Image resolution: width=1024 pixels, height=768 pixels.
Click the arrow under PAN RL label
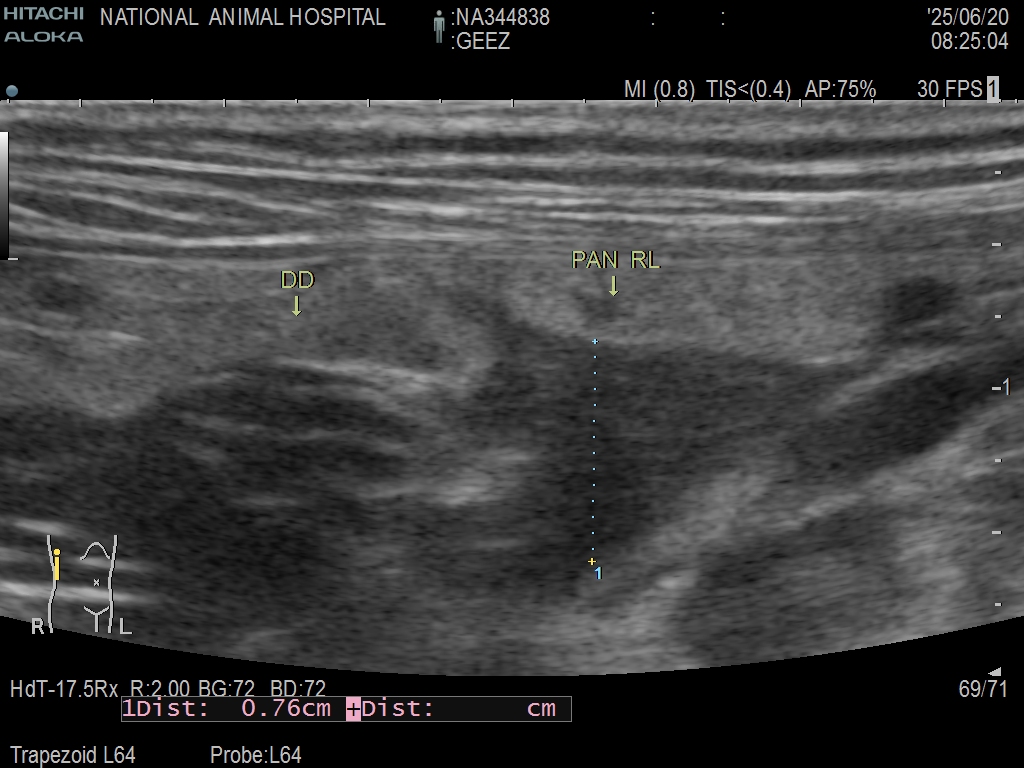[x=613, y=286]
